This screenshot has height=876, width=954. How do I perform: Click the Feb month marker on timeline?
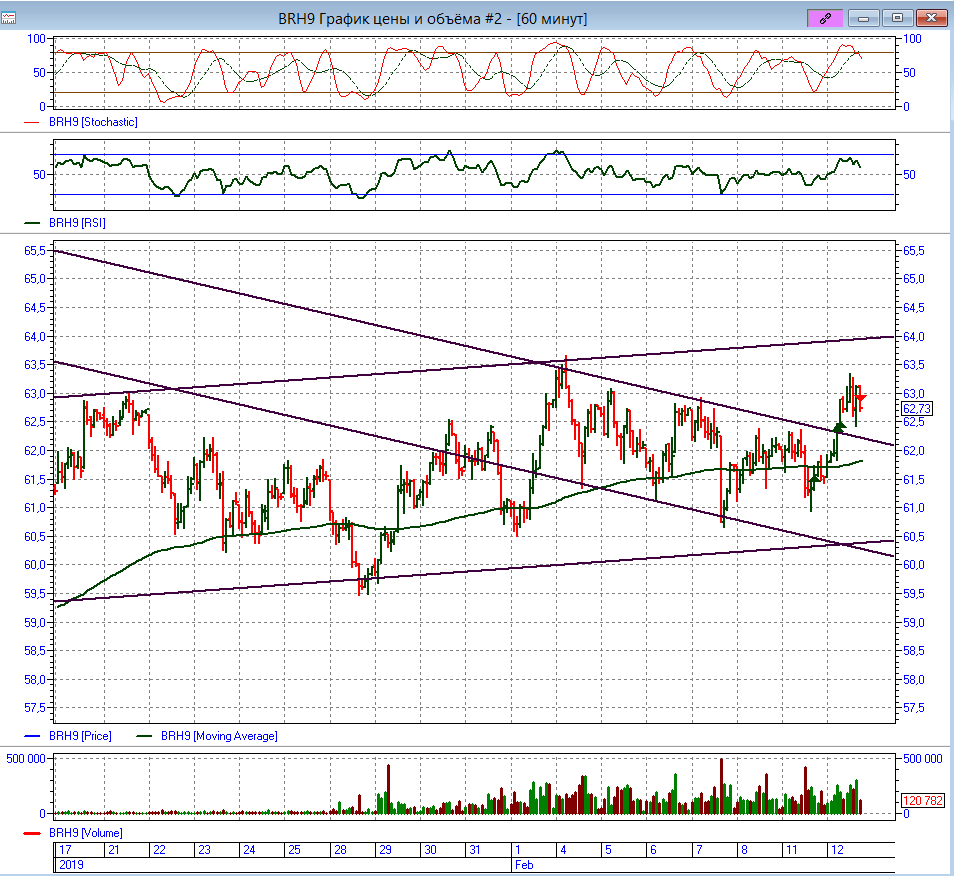pyautogui.click(x=524, y=862)
